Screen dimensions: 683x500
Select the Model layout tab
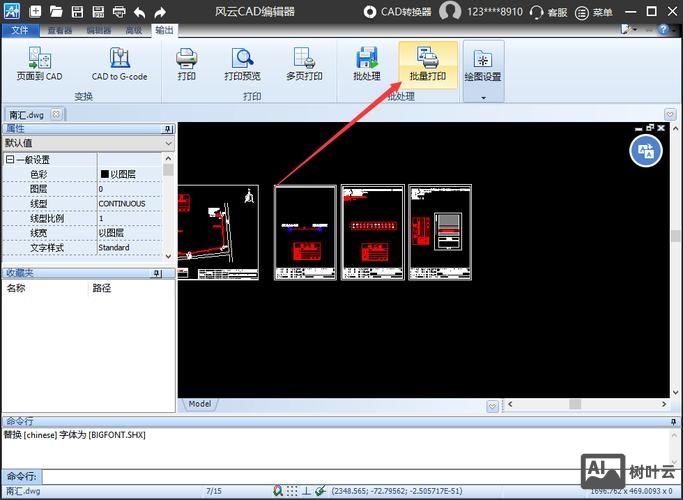tap(199, 404)
